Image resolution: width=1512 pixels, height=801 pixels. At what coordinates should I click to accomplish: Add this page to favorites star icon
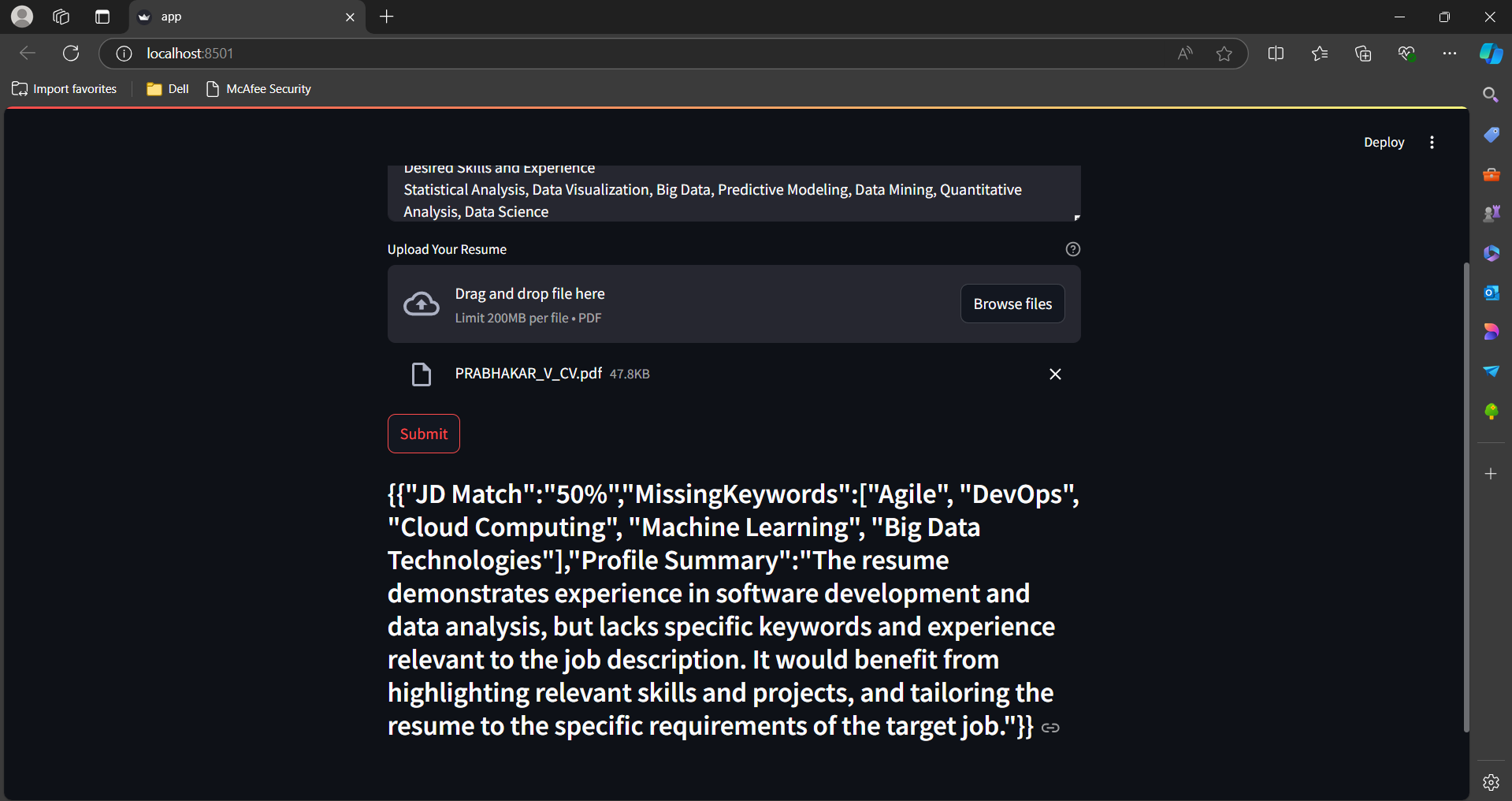click(1224, 54)
